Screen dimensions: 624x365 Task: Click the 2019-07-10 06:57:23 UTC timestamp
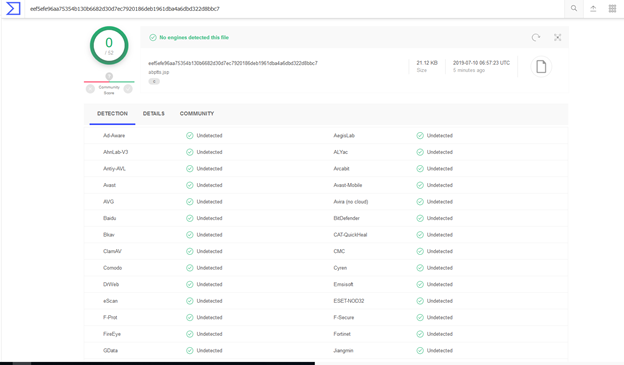click(482, 63)
